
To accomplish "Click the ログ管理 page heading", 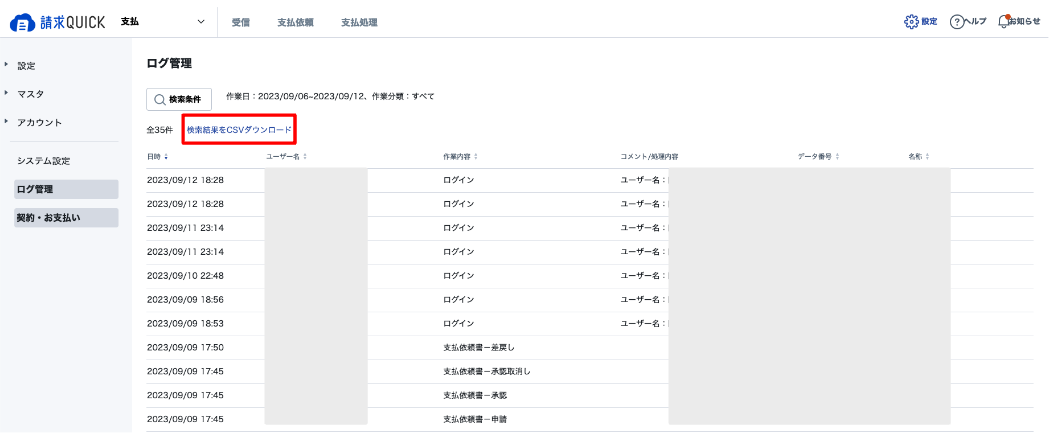I will (169, 64).
